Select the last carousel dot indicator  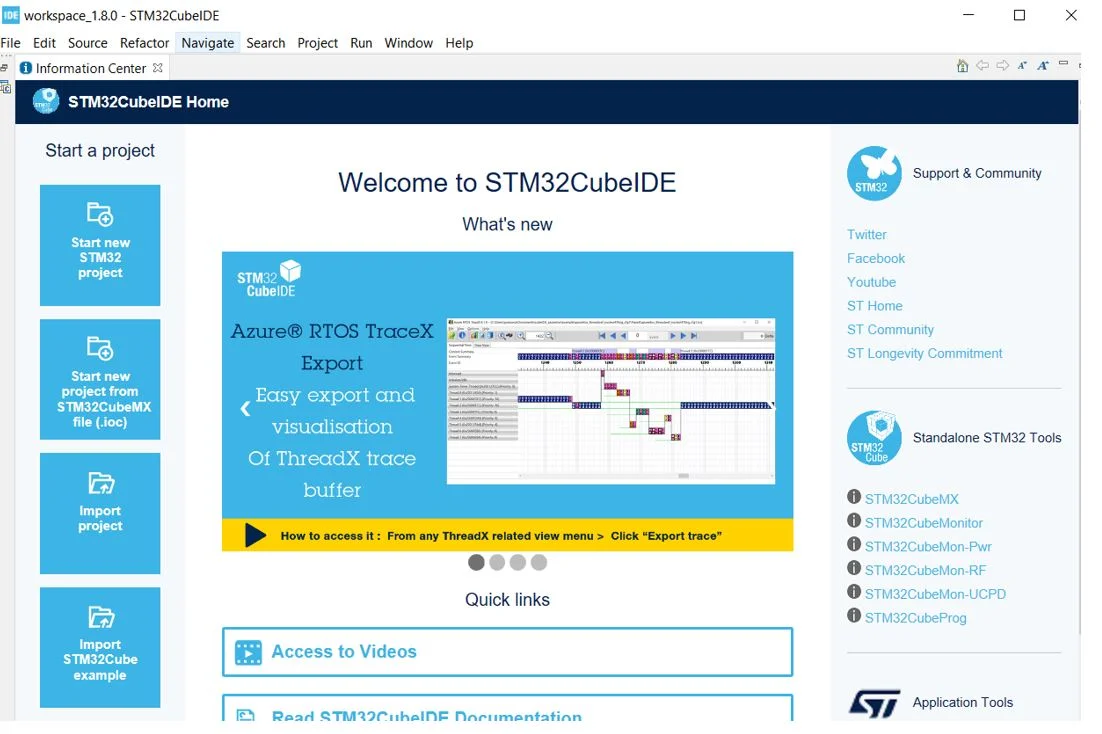pos(539,563)
